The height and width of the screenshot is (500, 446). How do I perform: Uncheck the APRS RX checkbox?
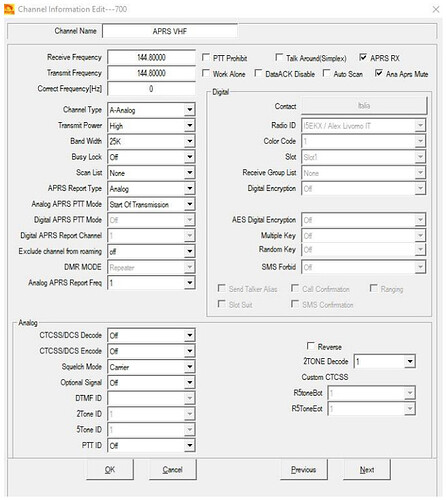point(363,57)
